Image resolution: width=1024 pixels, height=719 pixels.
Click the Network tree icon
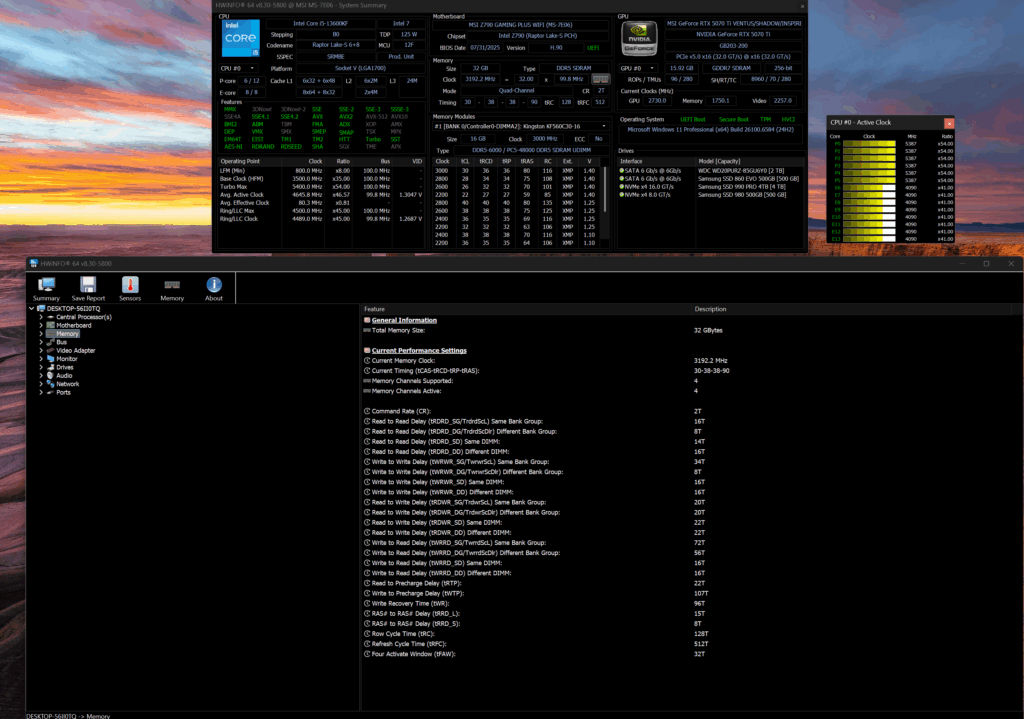pyautogui.click(x=50, y=384)
